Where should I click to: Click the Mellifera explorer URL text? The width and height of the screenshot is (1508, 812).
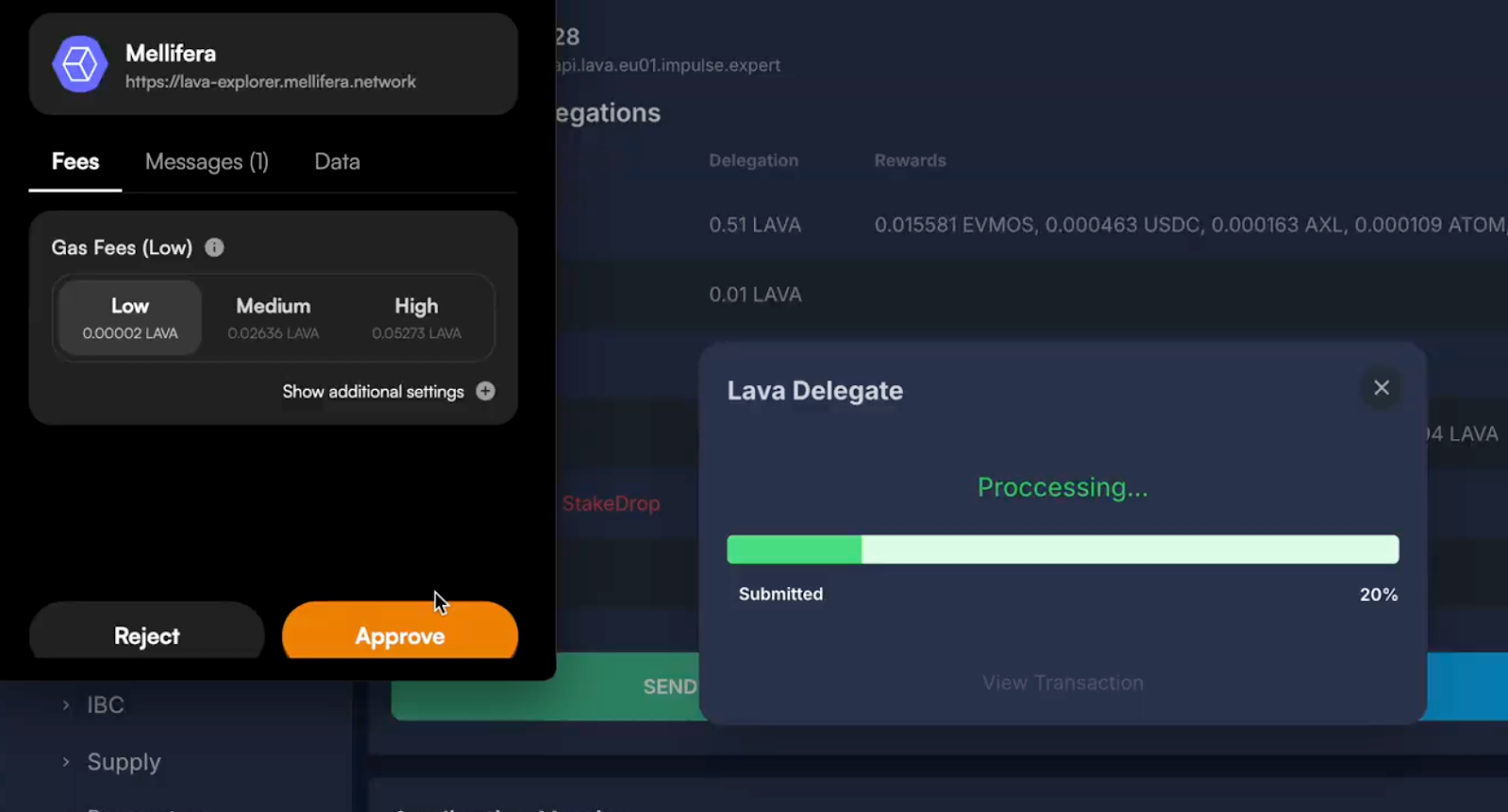[270, 82]
